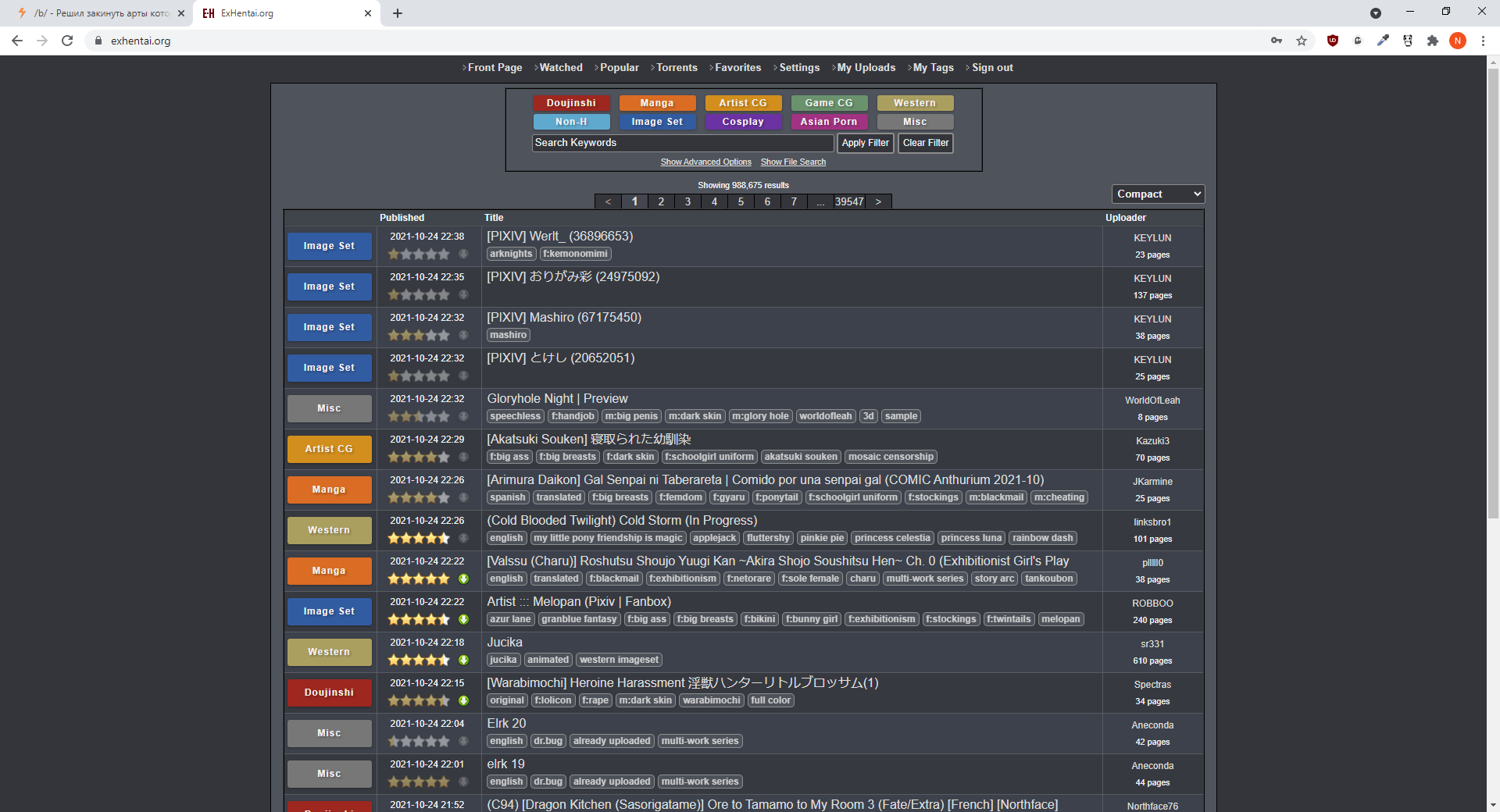Image resolution: width=1500 pixels, height=812 pixels.
Task: Go to results page 2
Action: 661,201
